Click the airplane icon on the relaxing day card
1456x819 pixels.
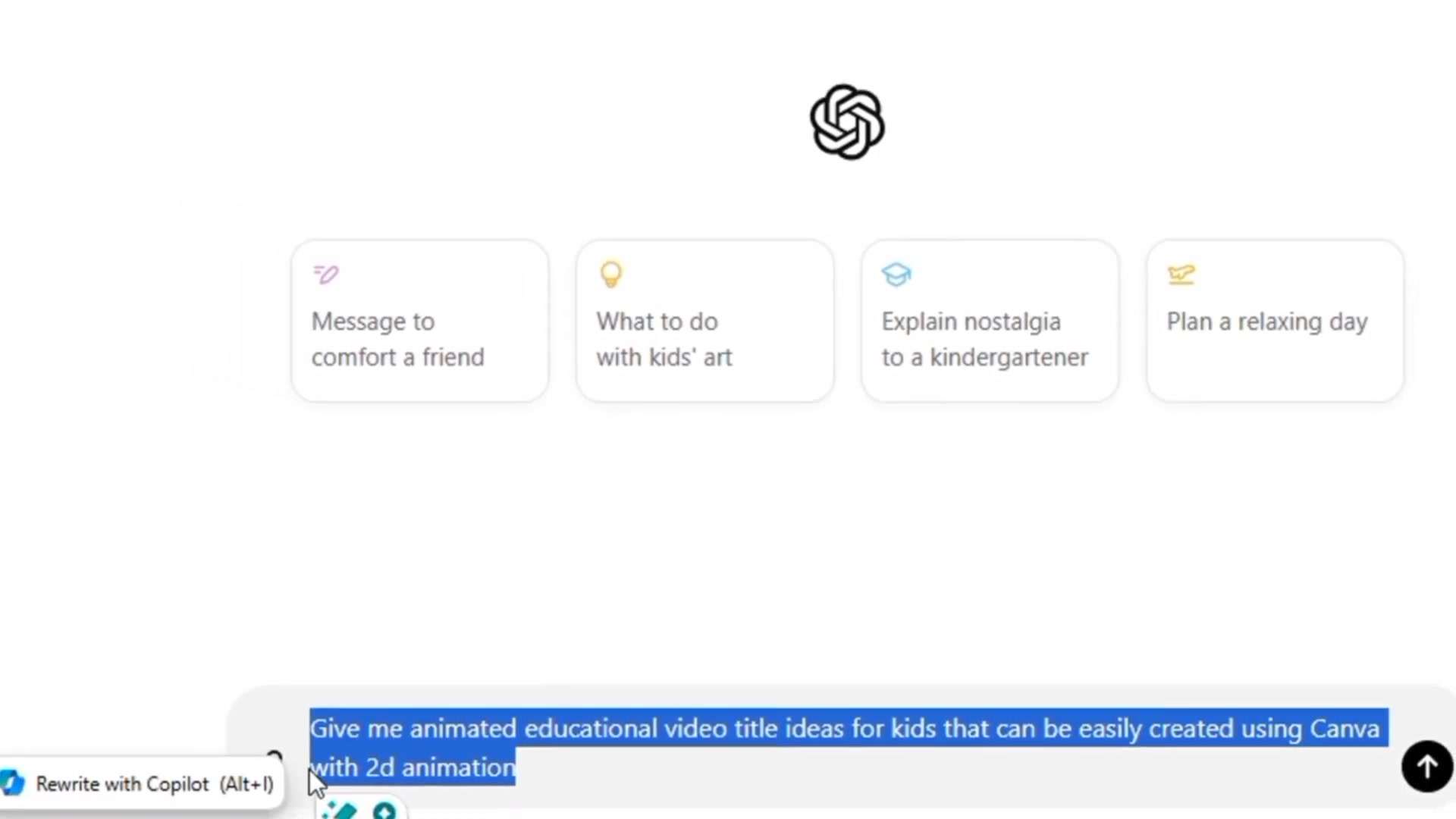coord(1181,274)
